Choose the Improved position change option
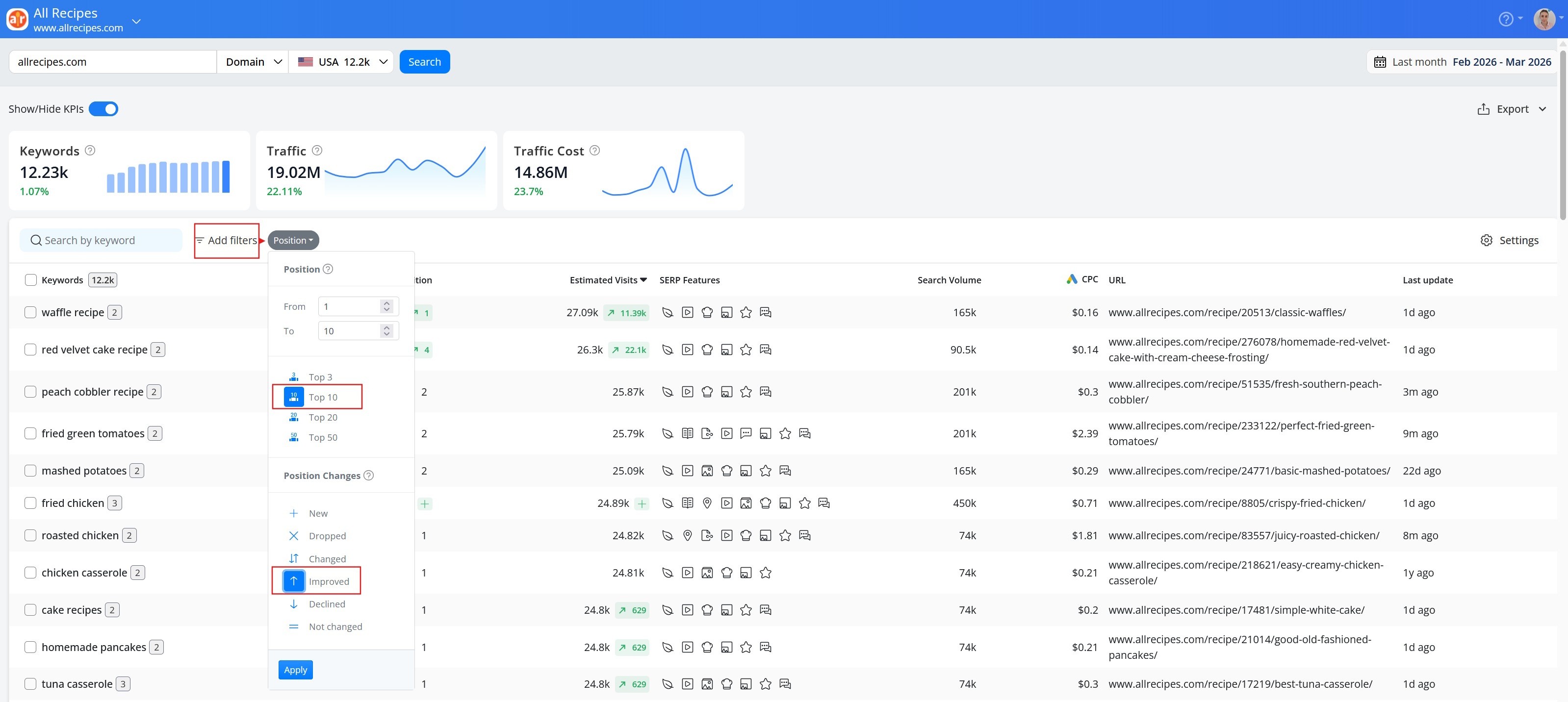Viewport: 1568px width, 702px height. pyautogui.click(x=317, y=581)
